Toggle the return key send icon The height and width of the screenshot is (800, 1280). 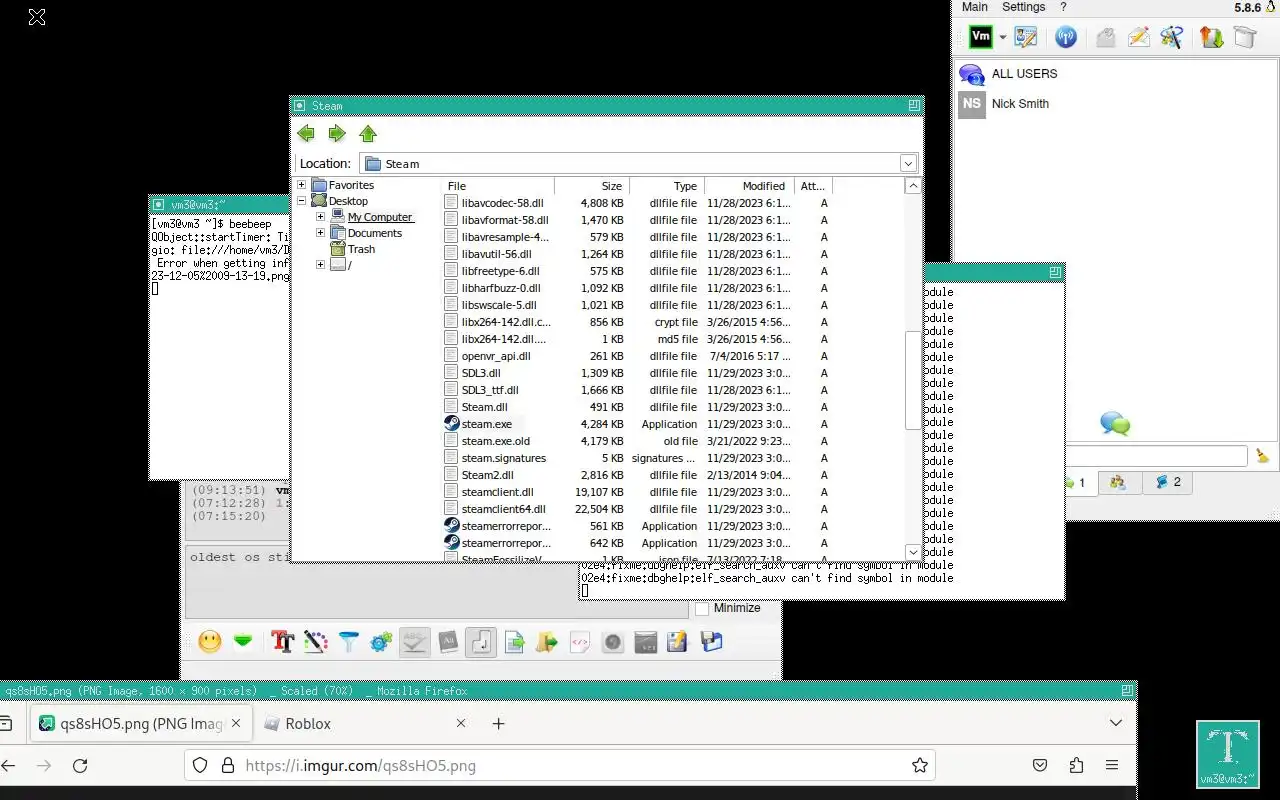tap(481, 642)
